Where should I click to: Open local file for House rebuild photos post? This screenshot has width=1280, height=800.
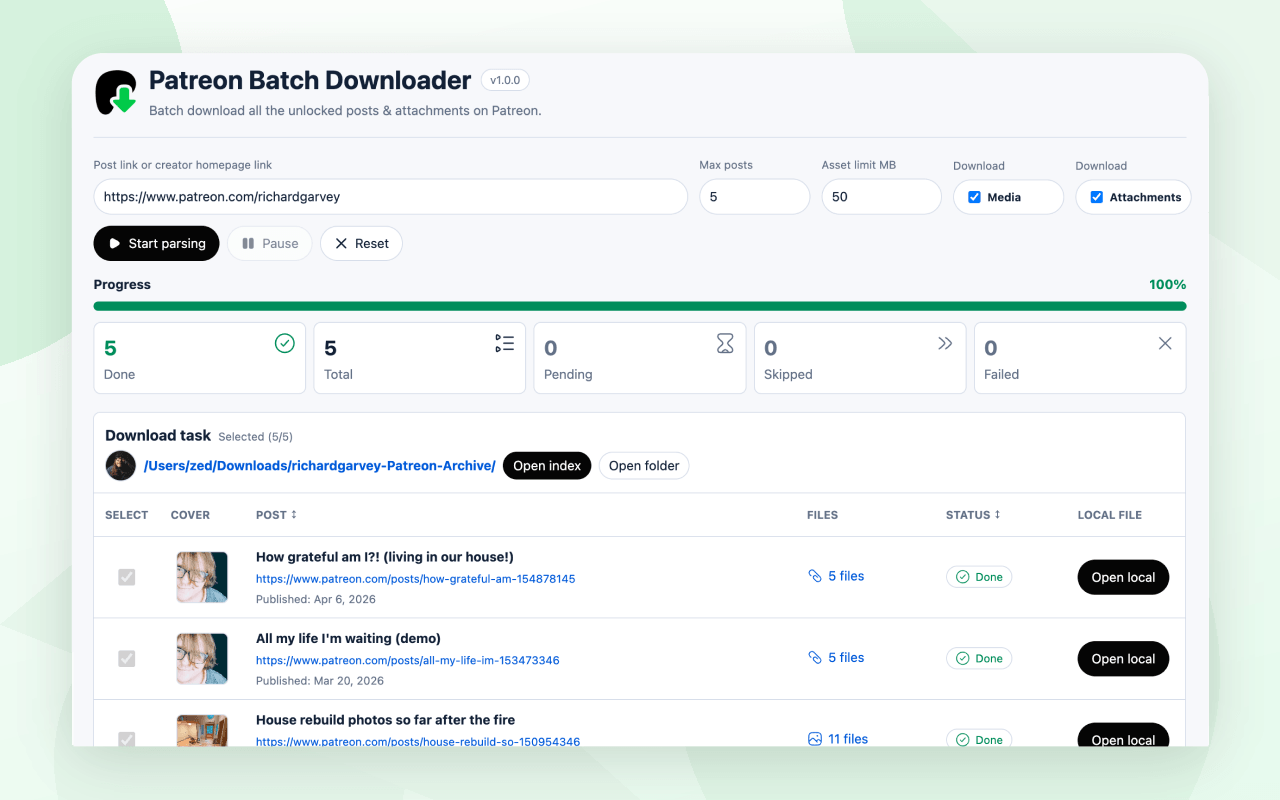pyautogui.click(x=1123, y=736)
